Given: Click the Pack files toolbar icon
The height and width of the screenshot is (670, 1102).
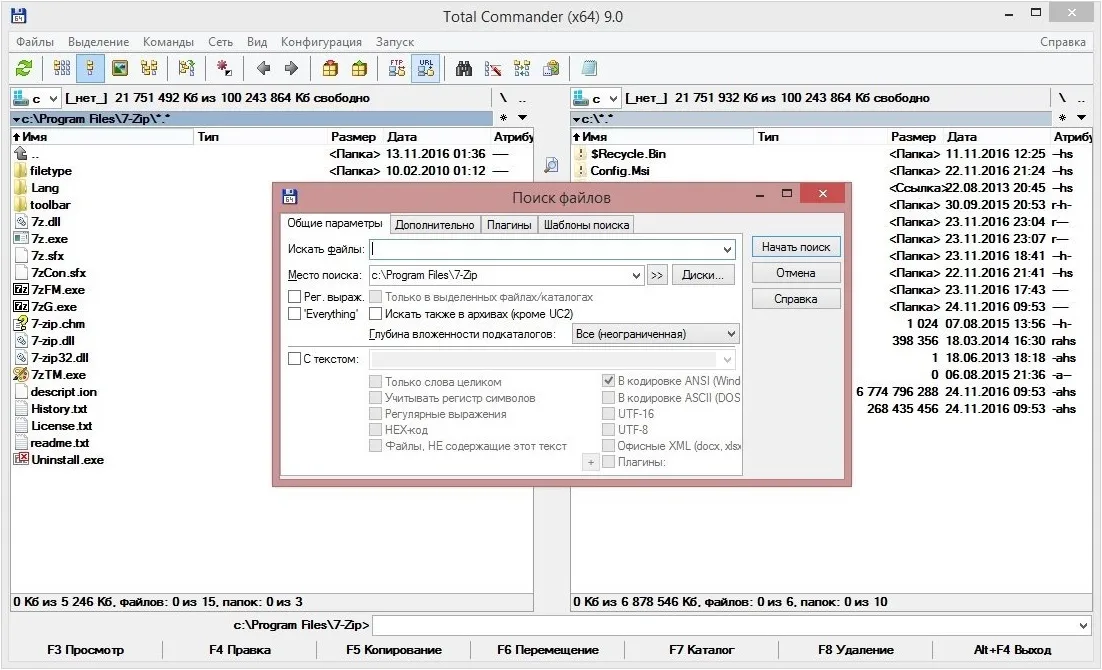Looking at the screenshot, I should (330, 68).
